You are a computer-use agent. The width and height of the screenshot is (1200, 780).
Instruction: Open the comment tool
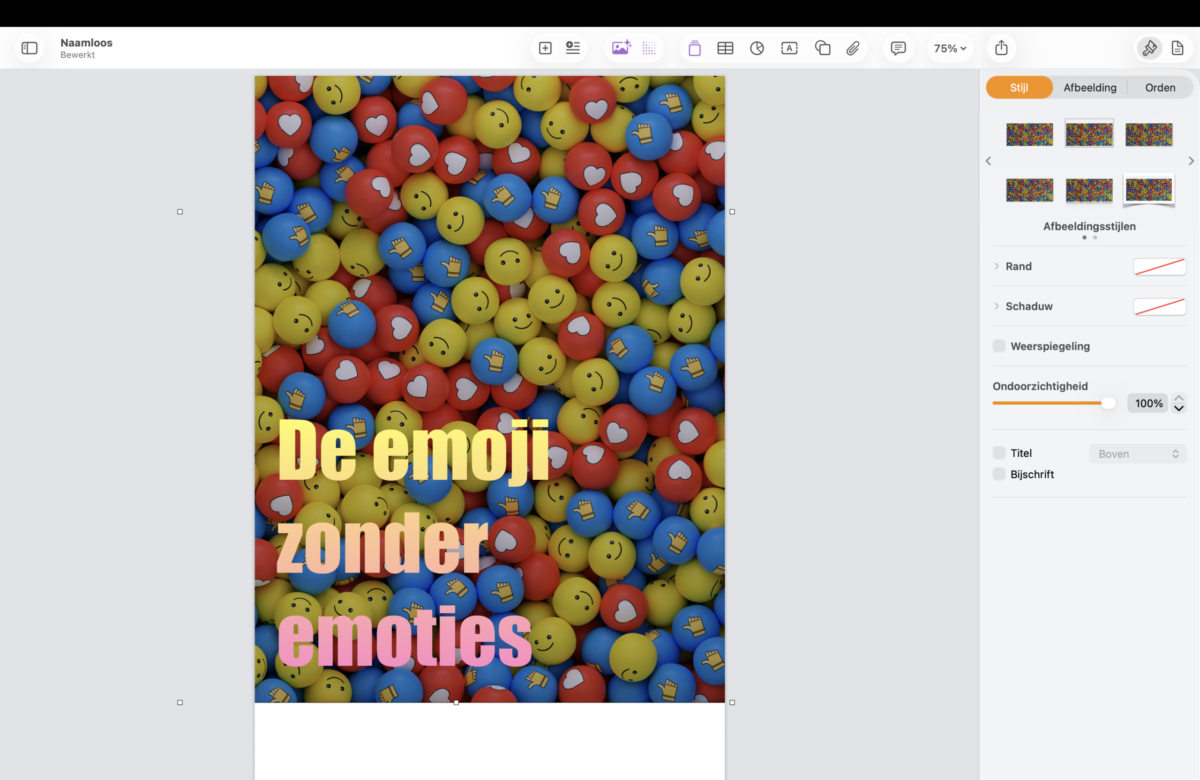898,48
